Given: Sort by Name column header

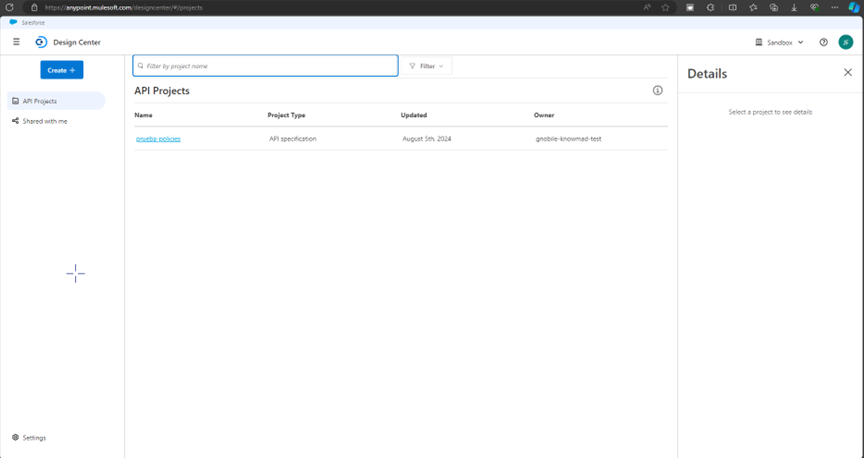Looking at the screenshot, I should click(x=143, y=115).
